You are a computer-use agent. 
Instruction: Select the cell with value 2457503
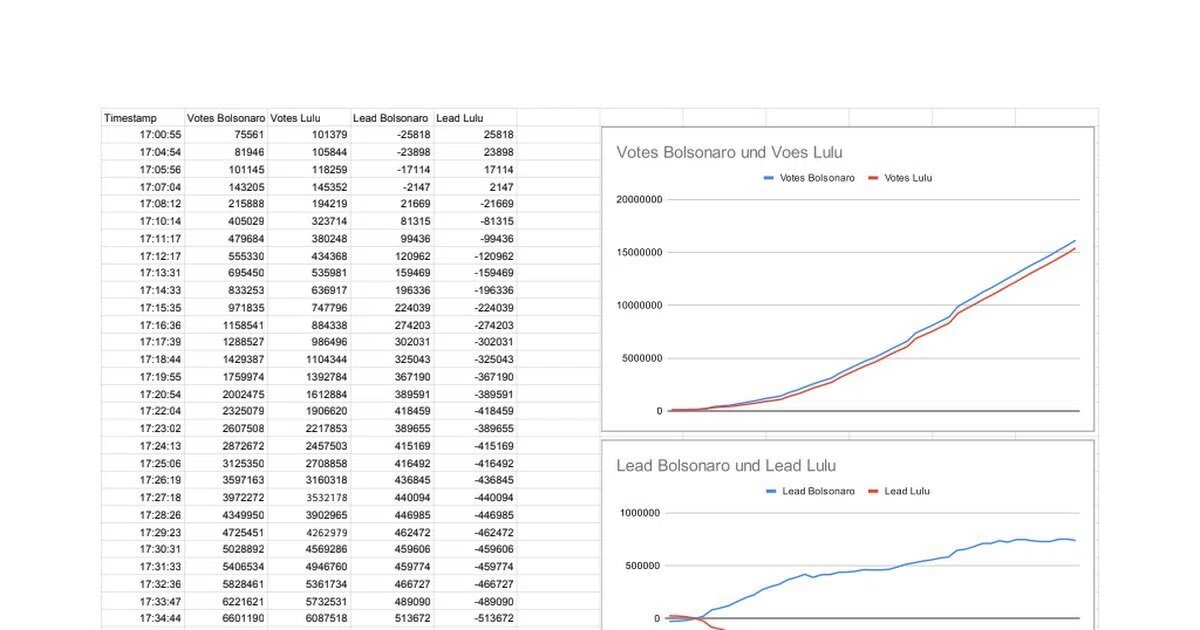[x=309, y=446]
